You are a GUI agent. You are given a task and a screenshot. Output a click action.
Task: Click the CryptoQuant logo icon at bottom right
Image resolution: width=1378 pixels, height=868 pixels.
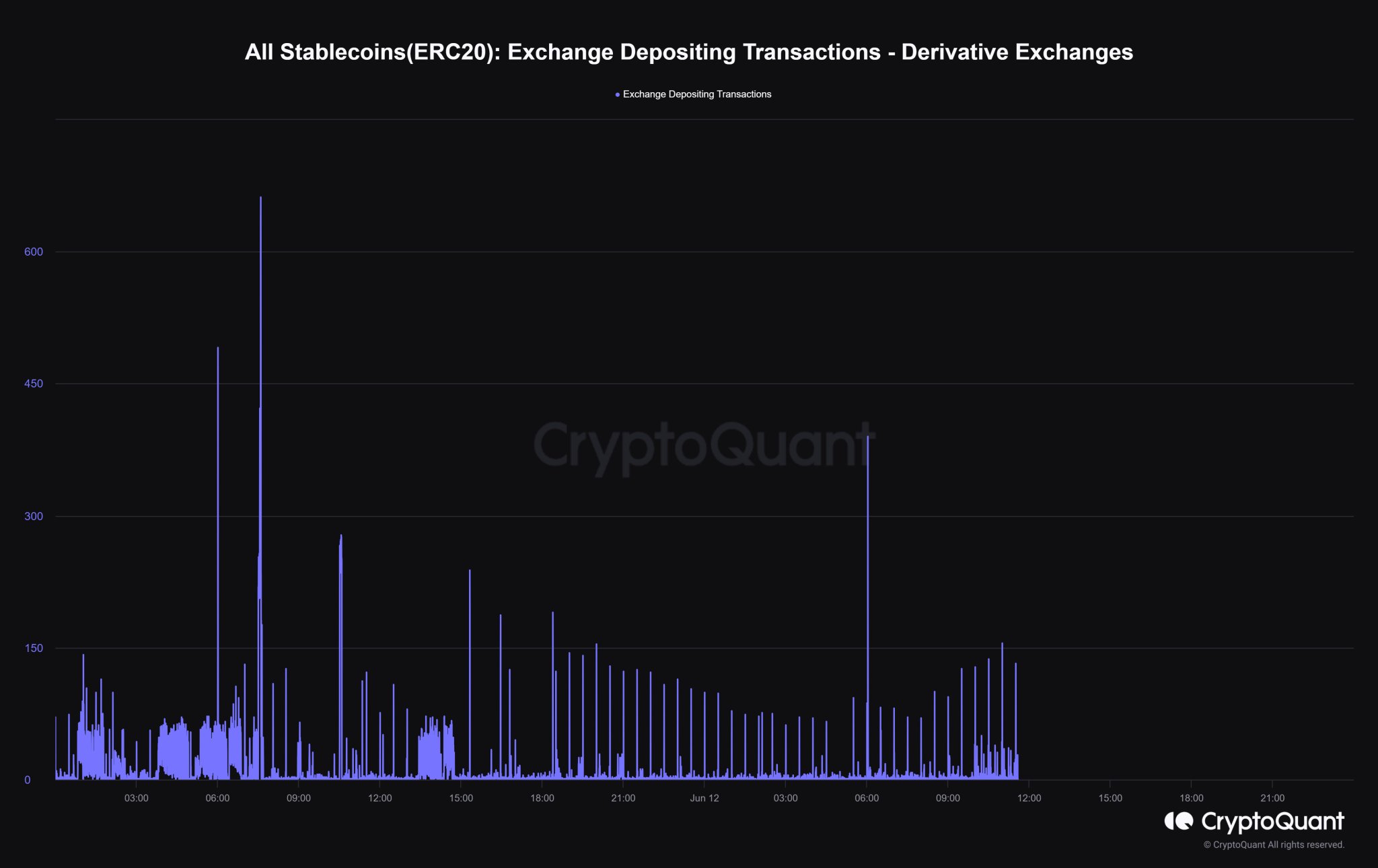(x=1178, y=821)
